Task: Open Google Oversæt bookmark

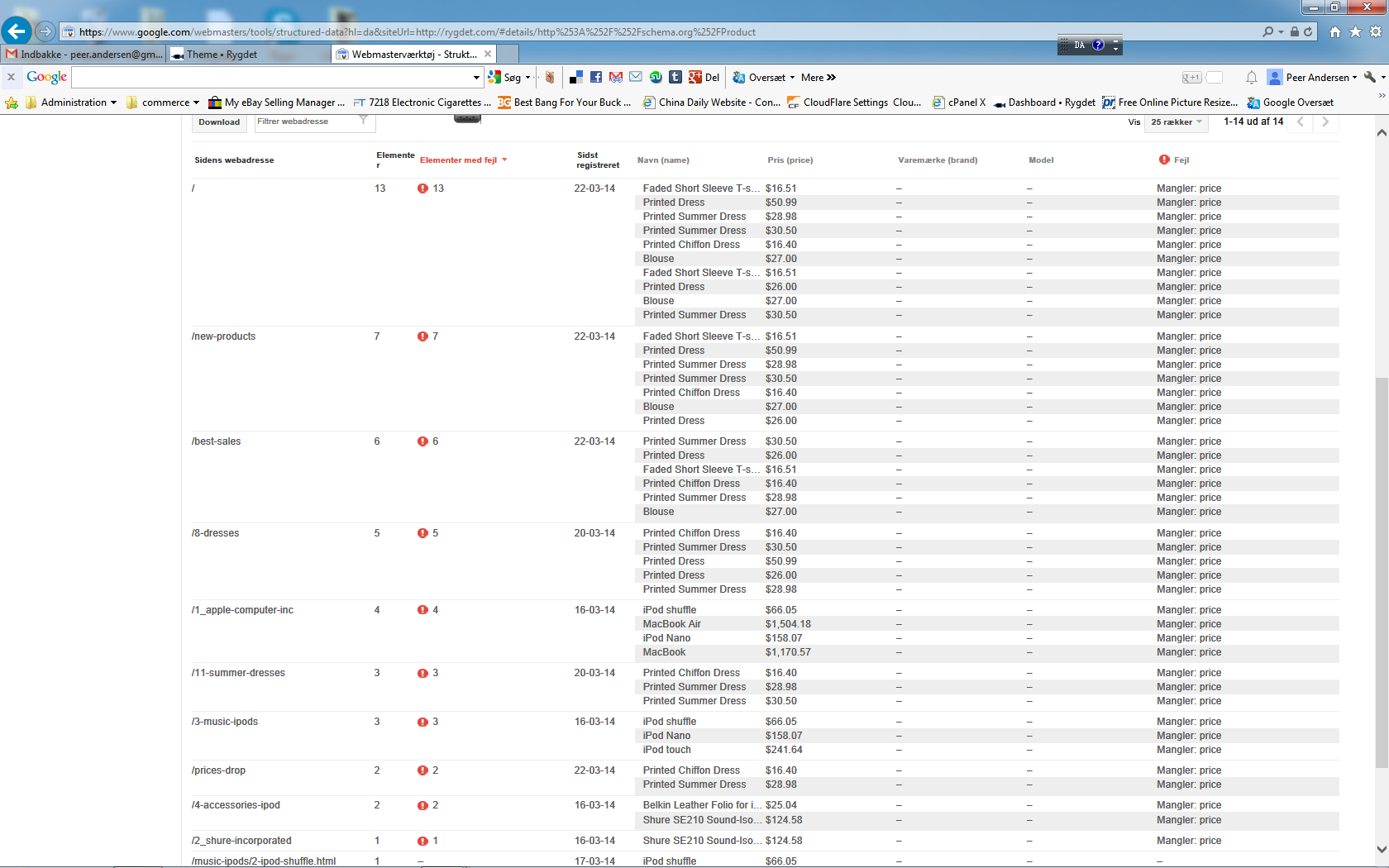Action: (x=1290, y=103)
